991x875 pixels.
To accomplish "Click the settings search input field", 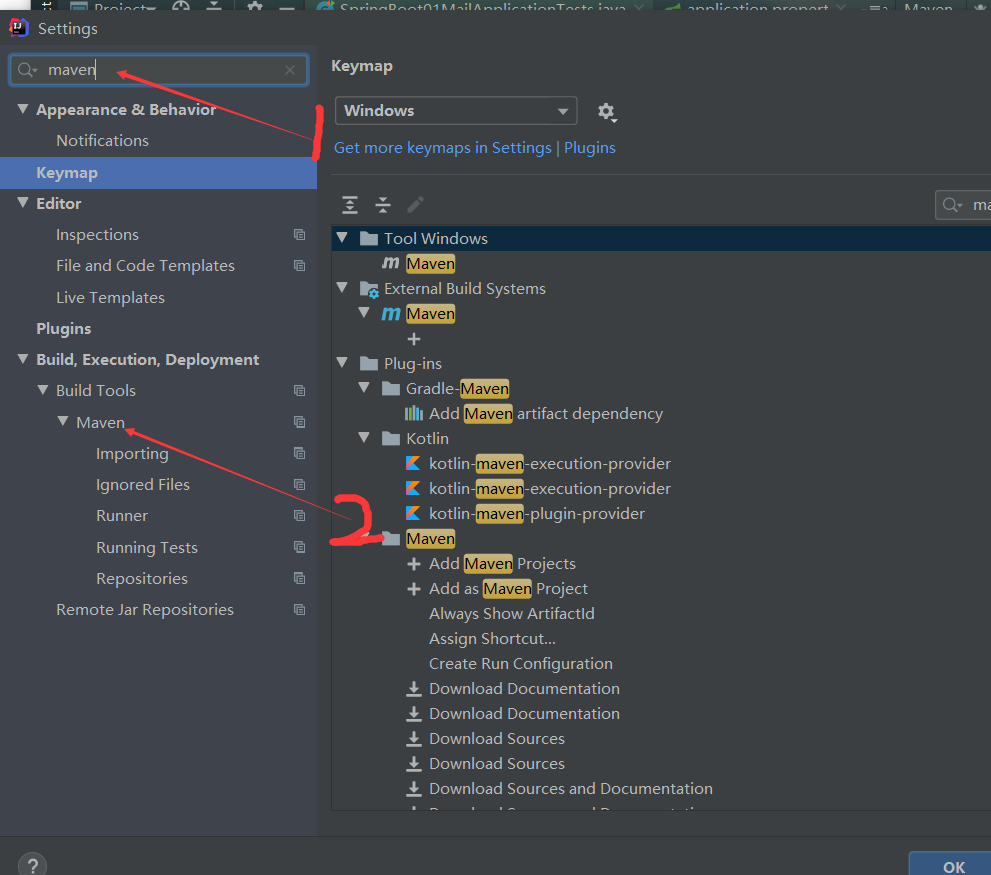I will [x=159, y=70].
